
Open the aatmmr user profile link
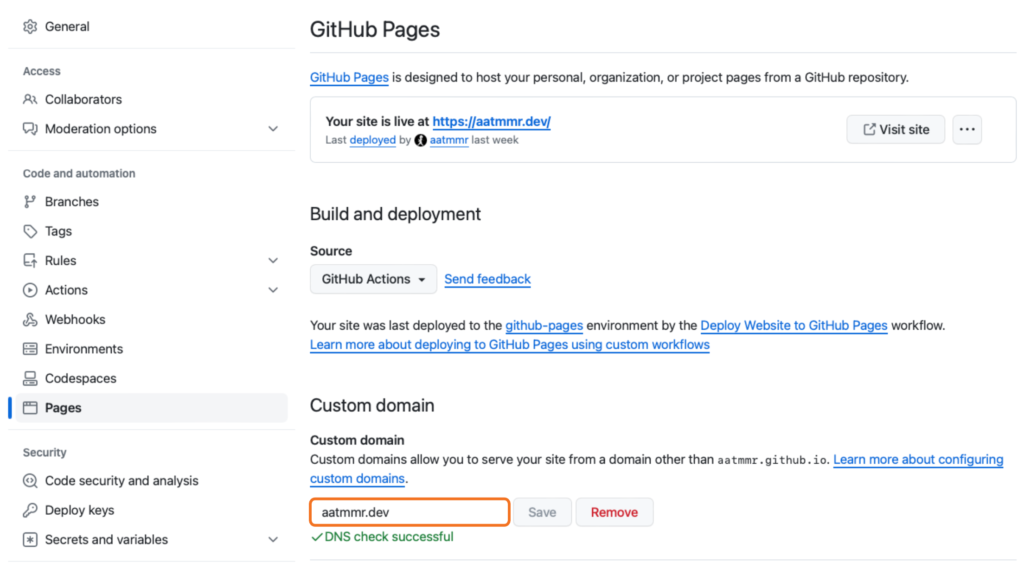[449, 140]
